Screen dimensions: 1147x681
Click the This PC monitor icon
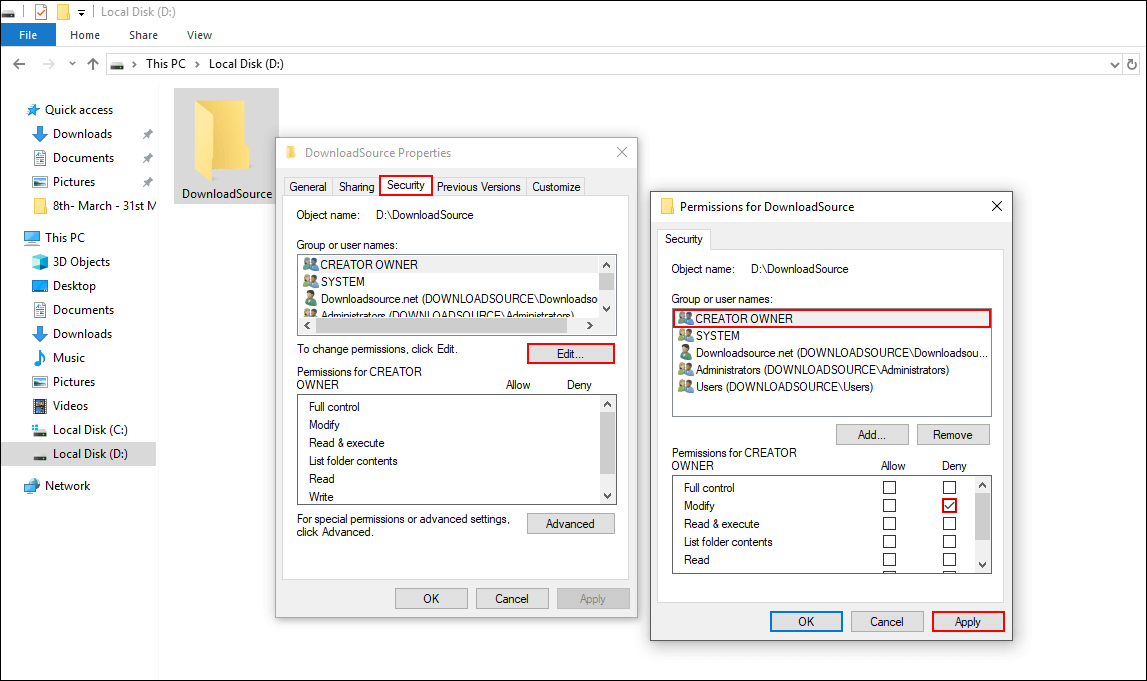[32, 238]
